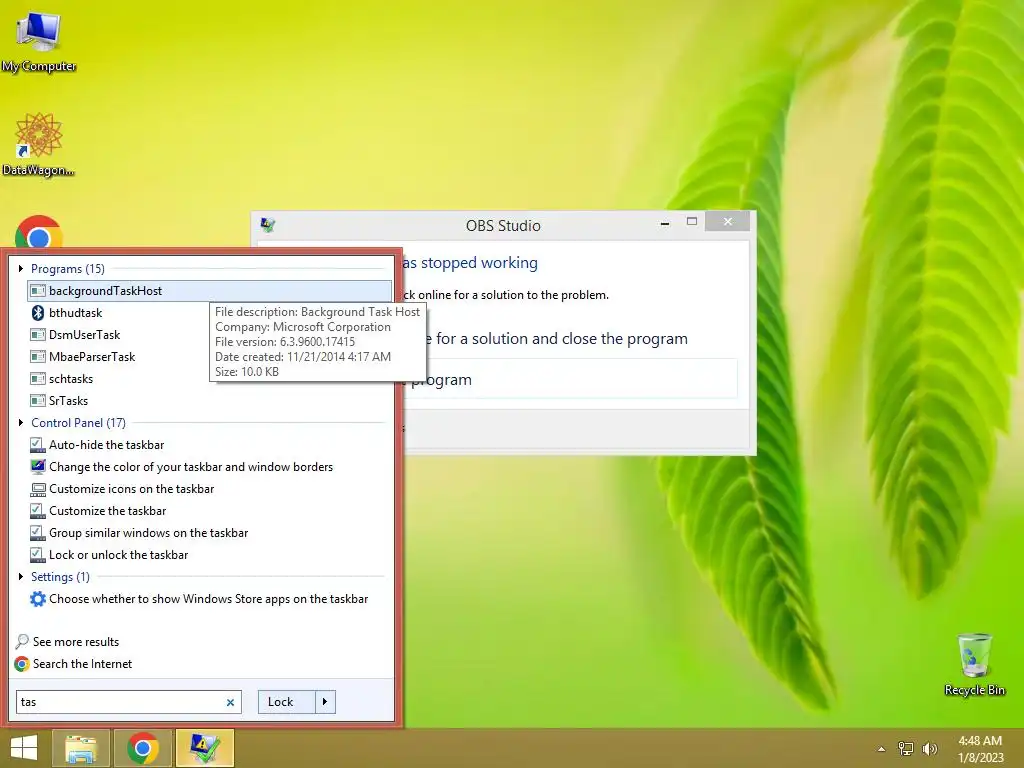The width and height of the screenshot is (1024, 768).
Task: Click the Group similar windows icon
Action: coord(38,533)
